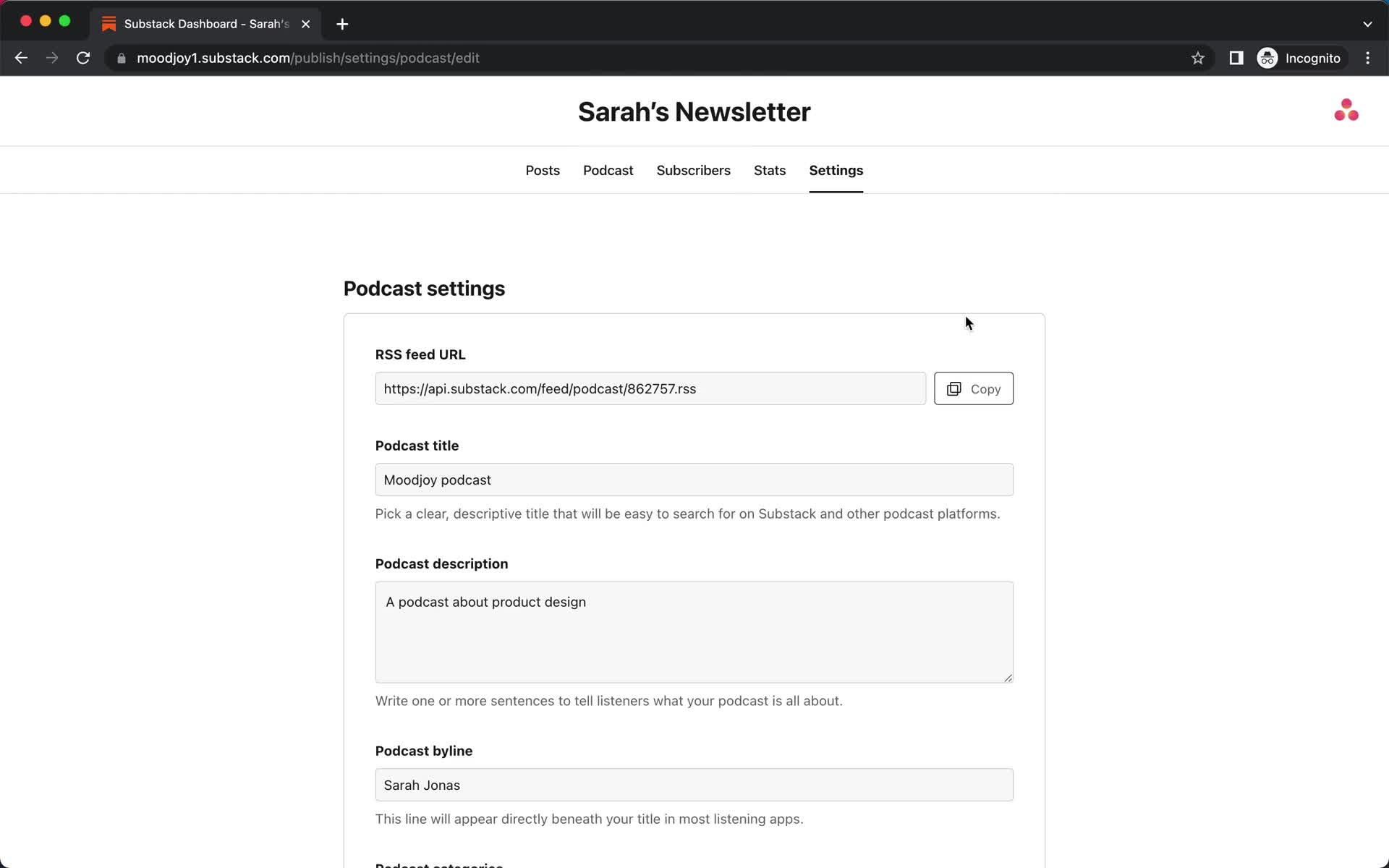This screenshot has width=1389, height=868.
Task: Click the 'RSS feed URL' label
Action: pos(420,354)
